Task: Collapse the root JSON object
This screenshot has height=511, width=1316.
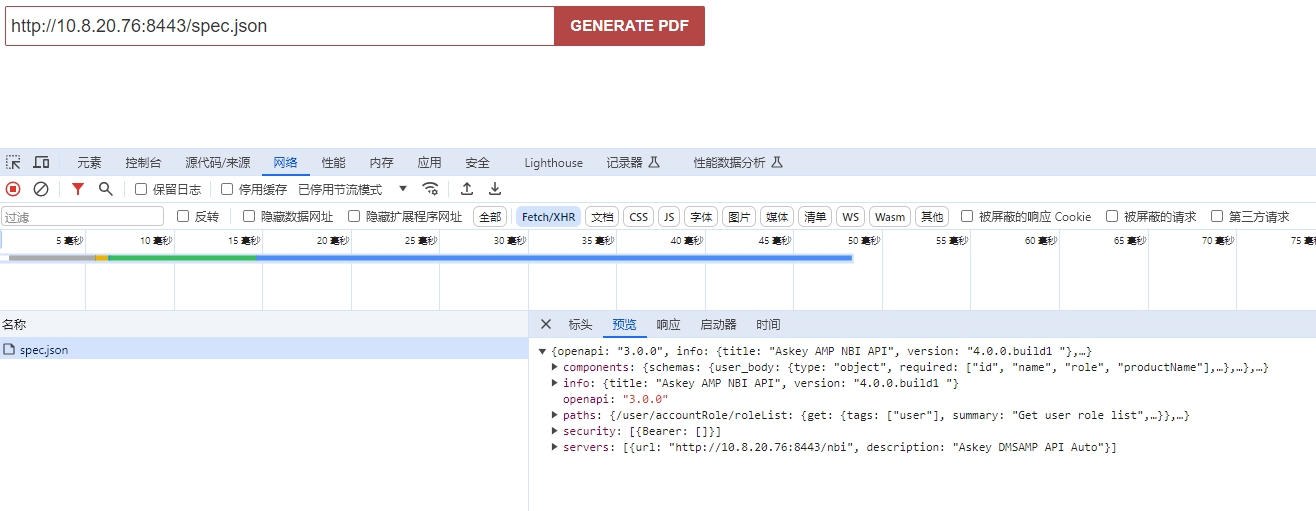Action: click(543, 351)
